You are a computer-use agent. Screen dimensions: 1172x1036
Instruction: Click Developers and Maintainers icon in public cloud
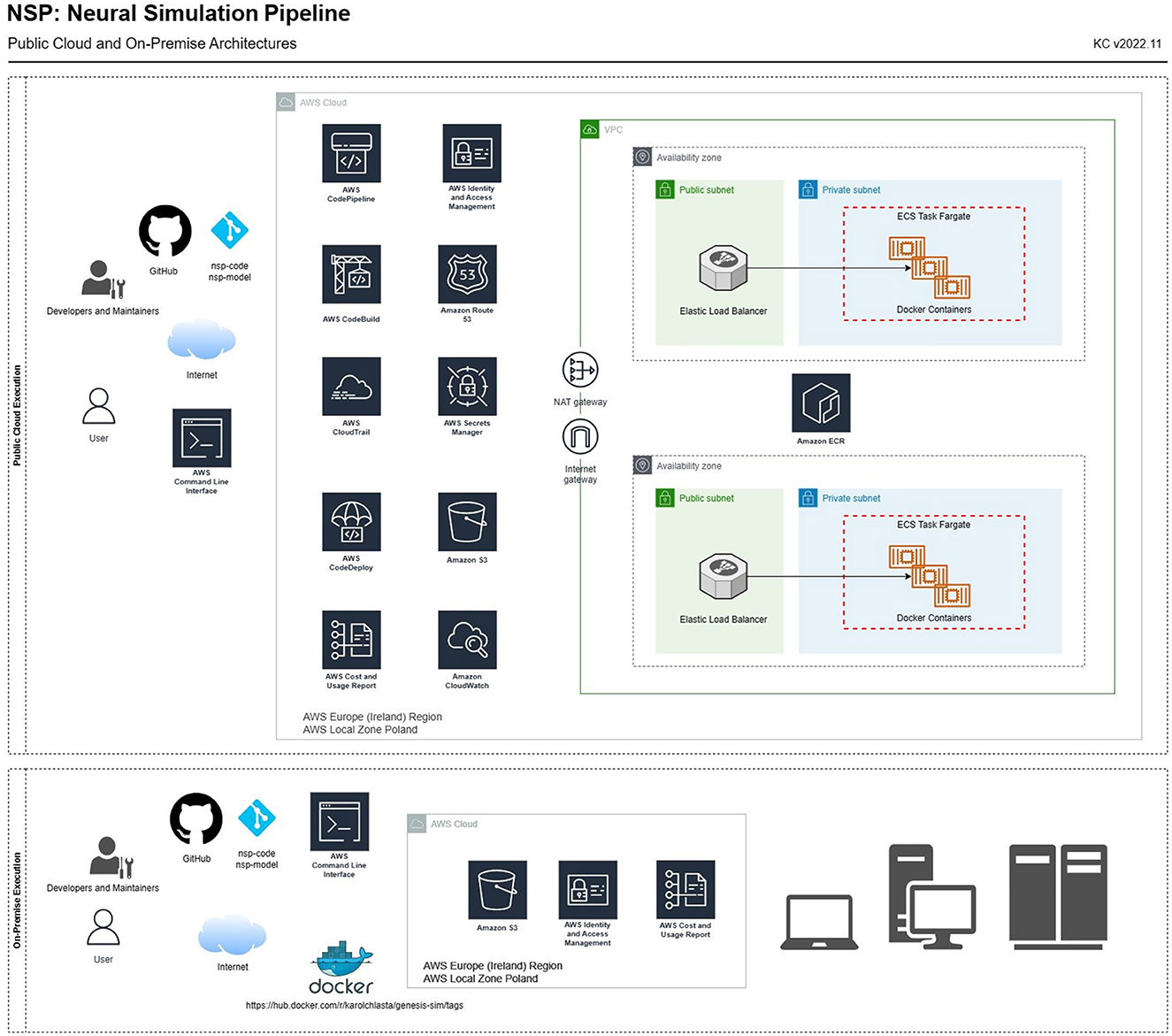(103, 280)
